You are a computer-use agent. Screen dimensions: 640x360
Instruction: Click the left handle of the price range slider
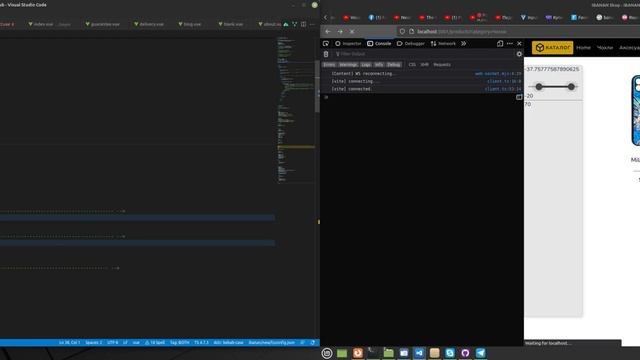[x=539, y=87]
